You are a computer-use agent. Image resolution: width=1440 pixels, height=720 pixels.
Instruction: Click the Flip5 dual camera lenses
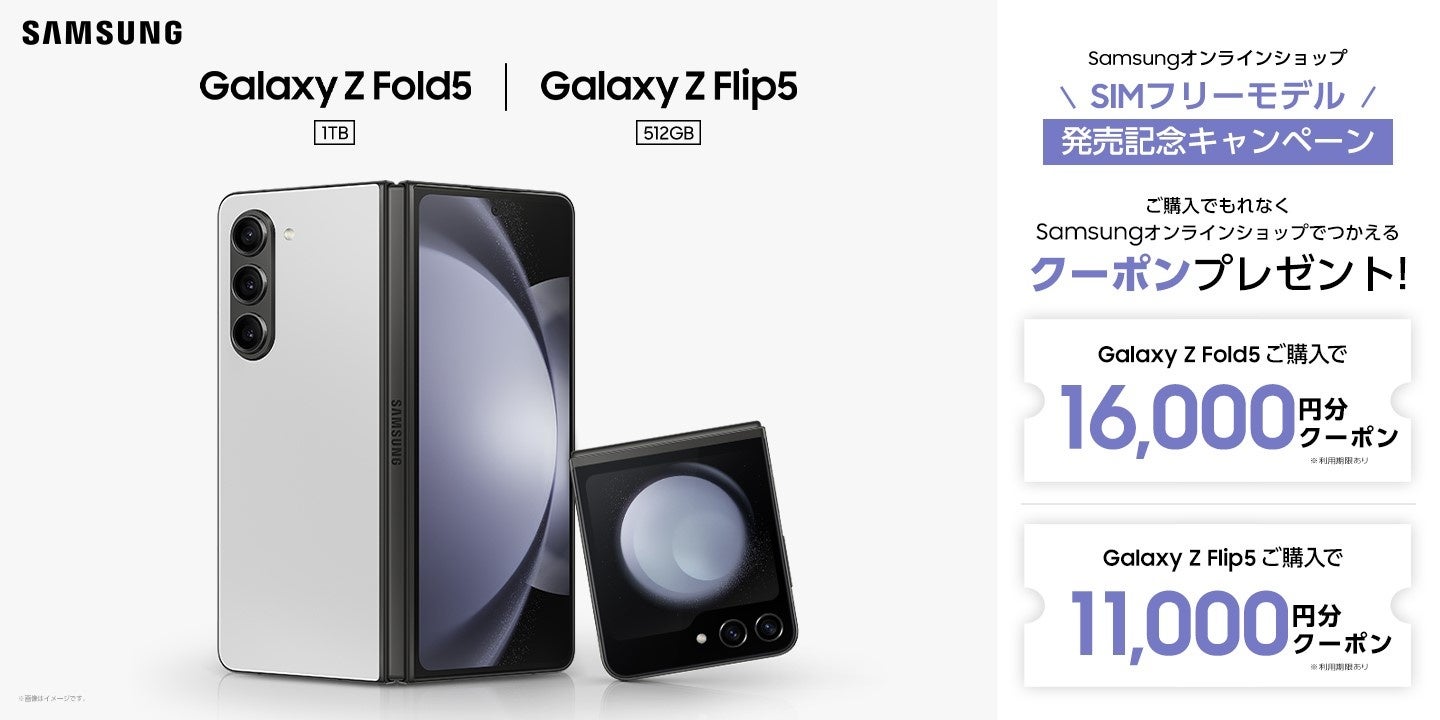click(752, 629)
